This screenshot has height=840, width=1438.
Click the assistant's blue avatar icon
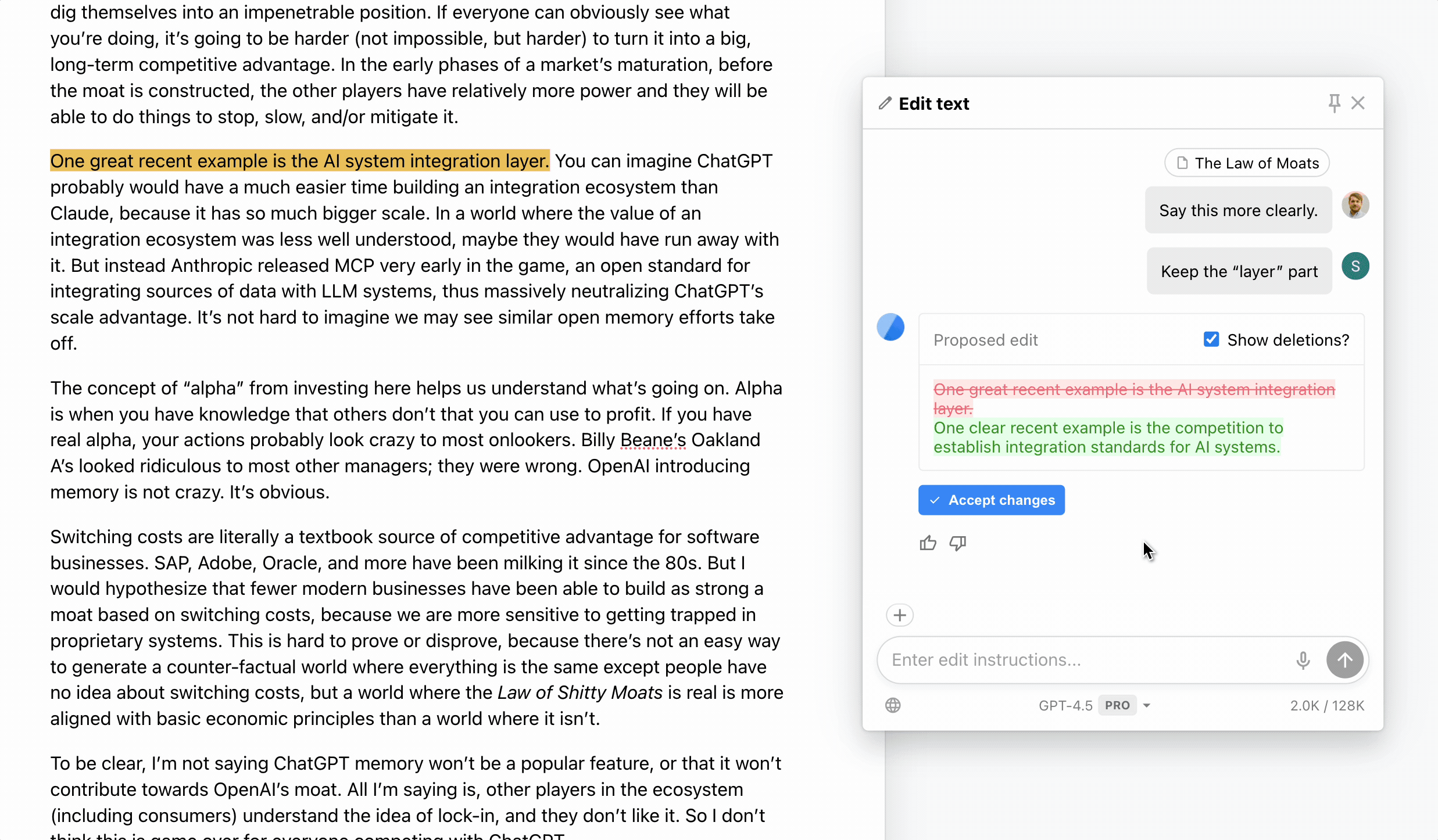[890, 327]
